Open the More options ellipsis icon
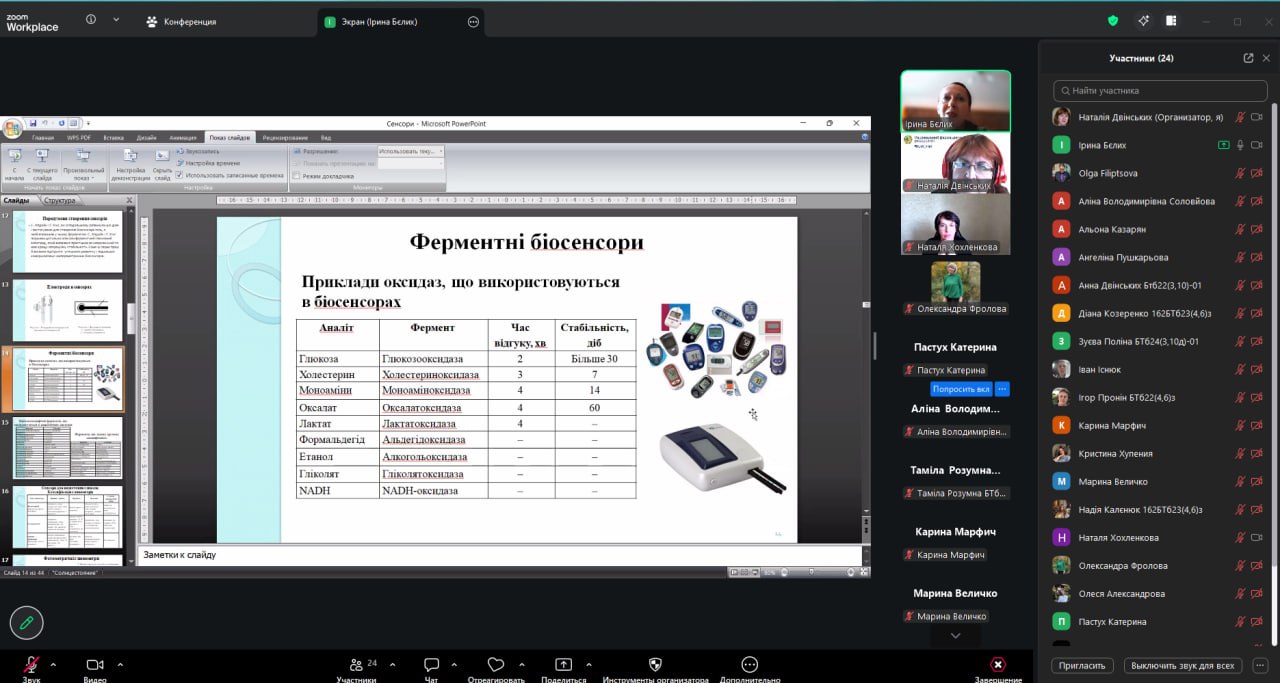Image resolution: width=1280 pixels, height=683 pixels. (749, 665)
